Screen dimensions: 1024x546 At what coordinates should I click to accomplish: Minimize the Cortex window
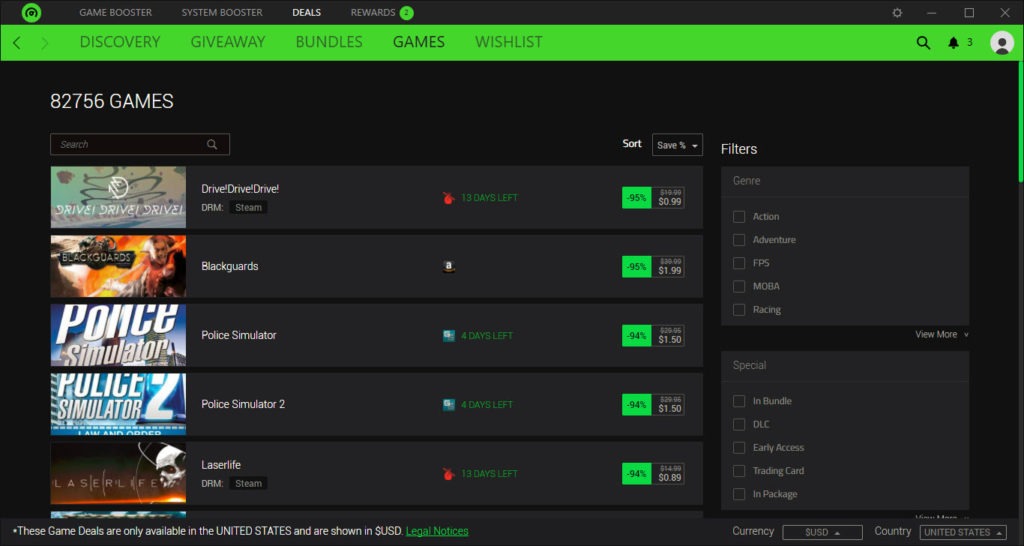coord(932,12)
